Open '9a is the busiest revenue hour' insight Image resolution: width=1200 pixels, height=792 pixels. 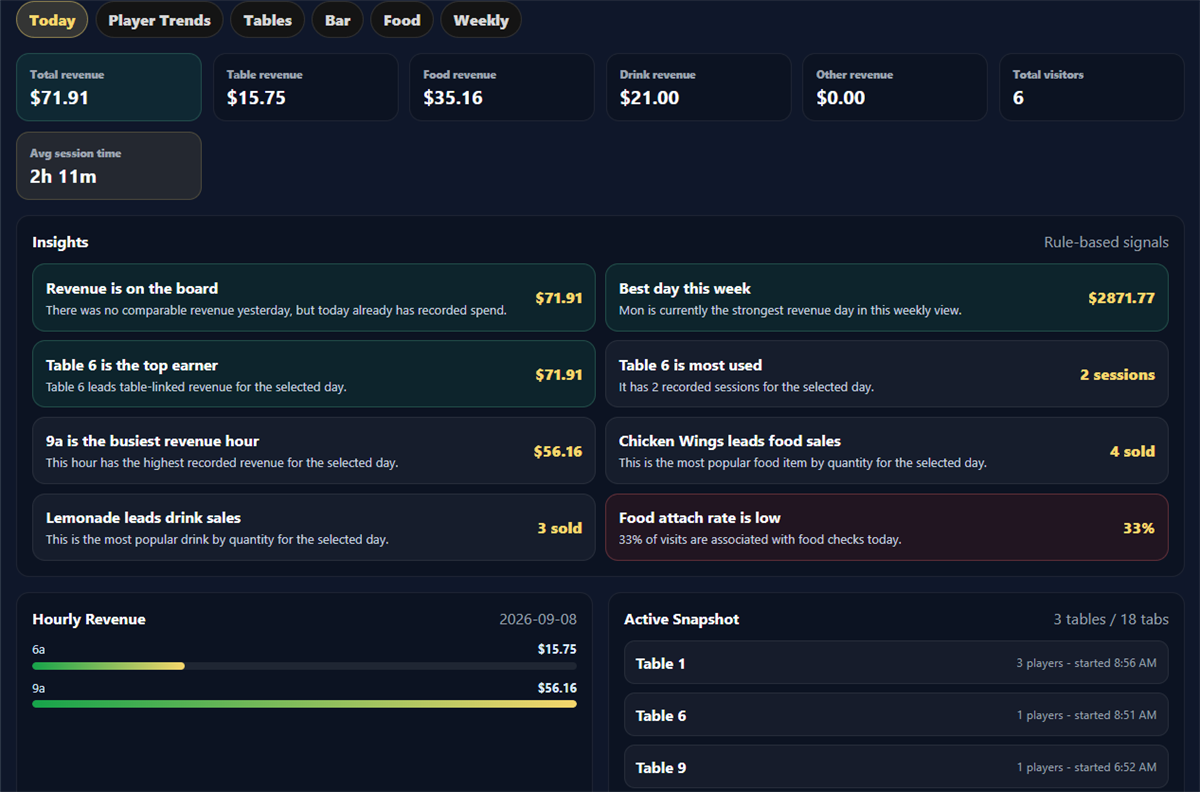pos(314,451)
